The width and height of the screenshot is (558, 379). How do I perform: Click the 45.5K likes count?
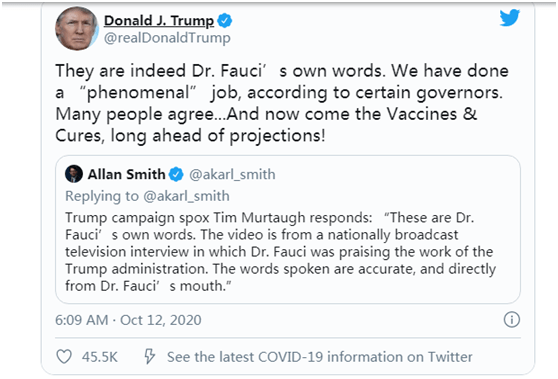tap(100, 357)
